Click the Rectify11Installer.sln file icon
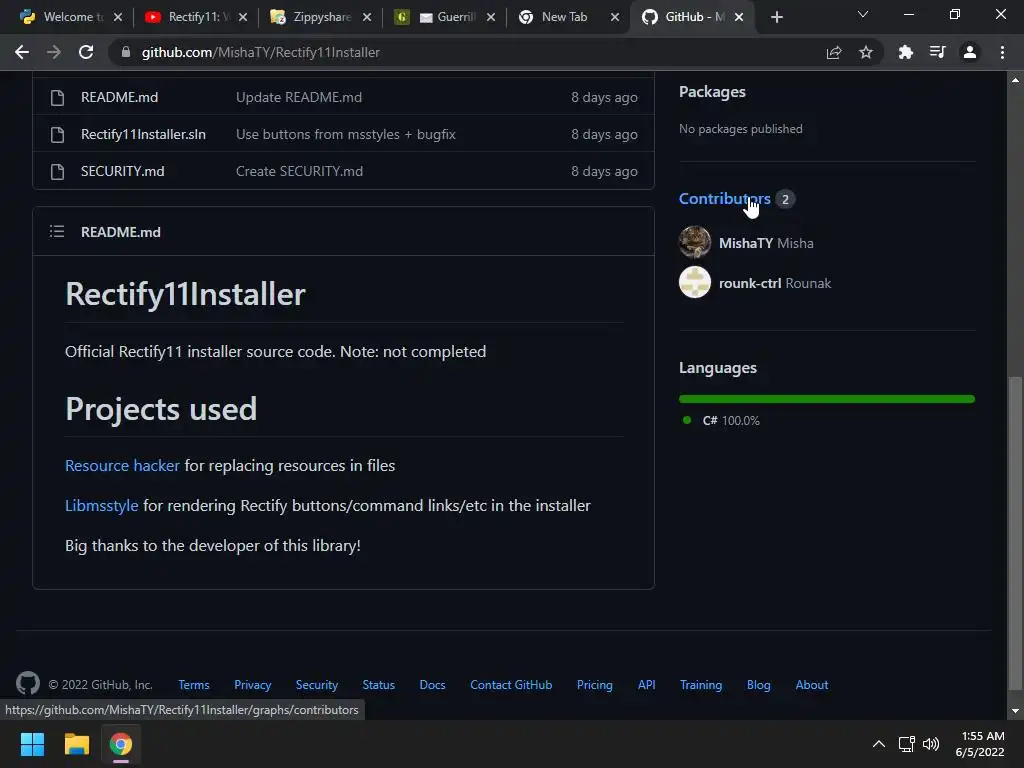This screenshot has width=1024, height=768. point(57,135)
